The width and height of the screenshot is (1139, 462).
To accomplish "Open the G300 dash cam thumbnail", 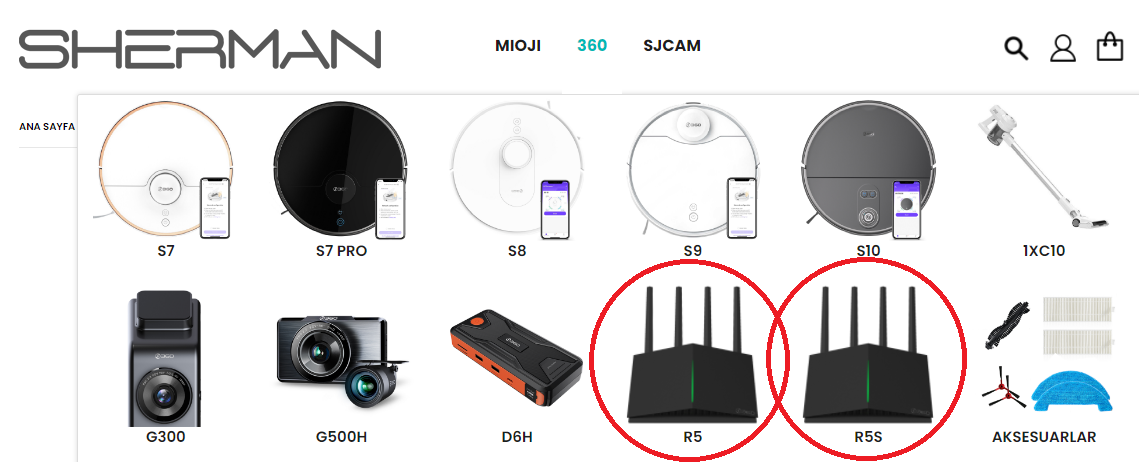I will (166, 359).
